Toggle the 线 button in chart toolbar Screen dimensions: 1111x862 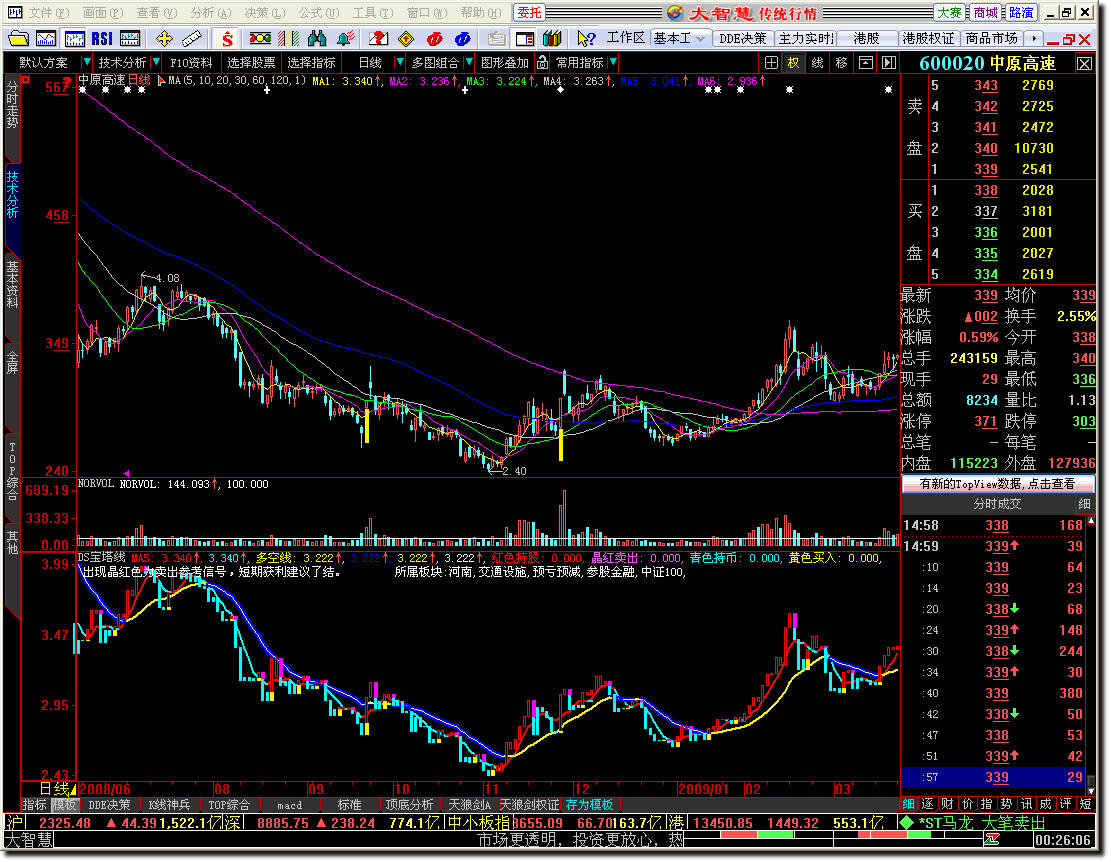(818, 63)
